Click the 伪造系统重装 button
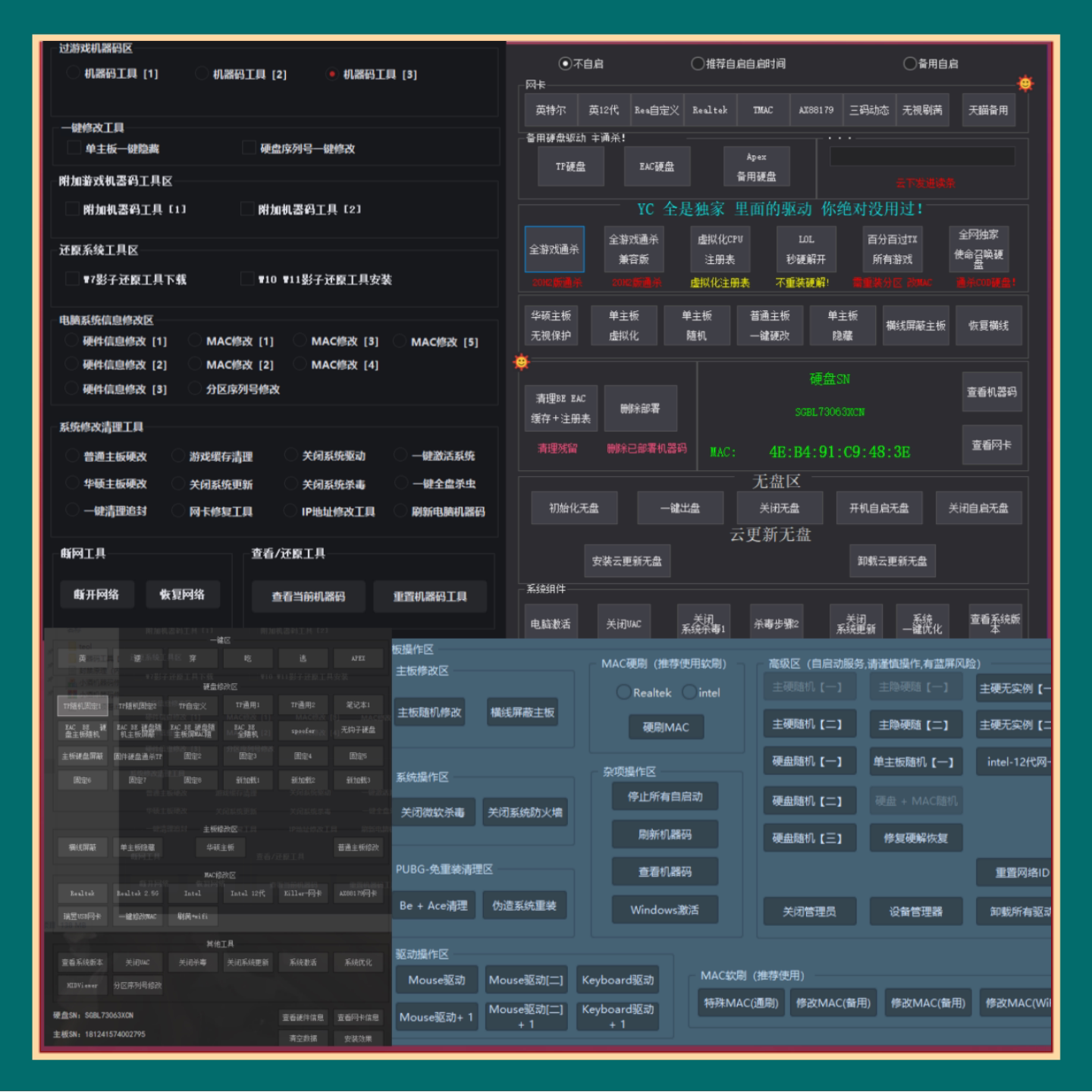The image size is (1092, 1092). coord(525,905)
